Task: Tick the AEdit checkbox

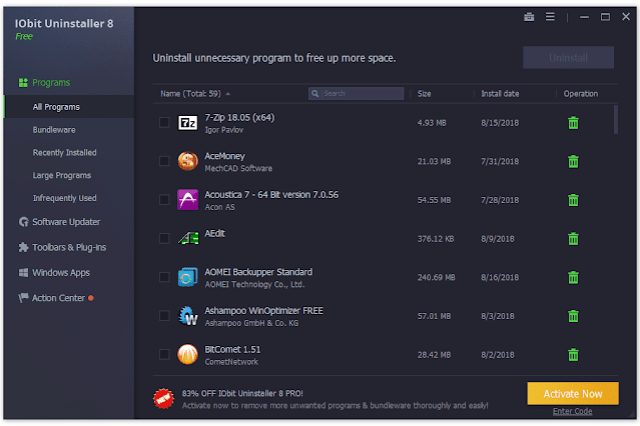Action: click(x=164, y=238)
